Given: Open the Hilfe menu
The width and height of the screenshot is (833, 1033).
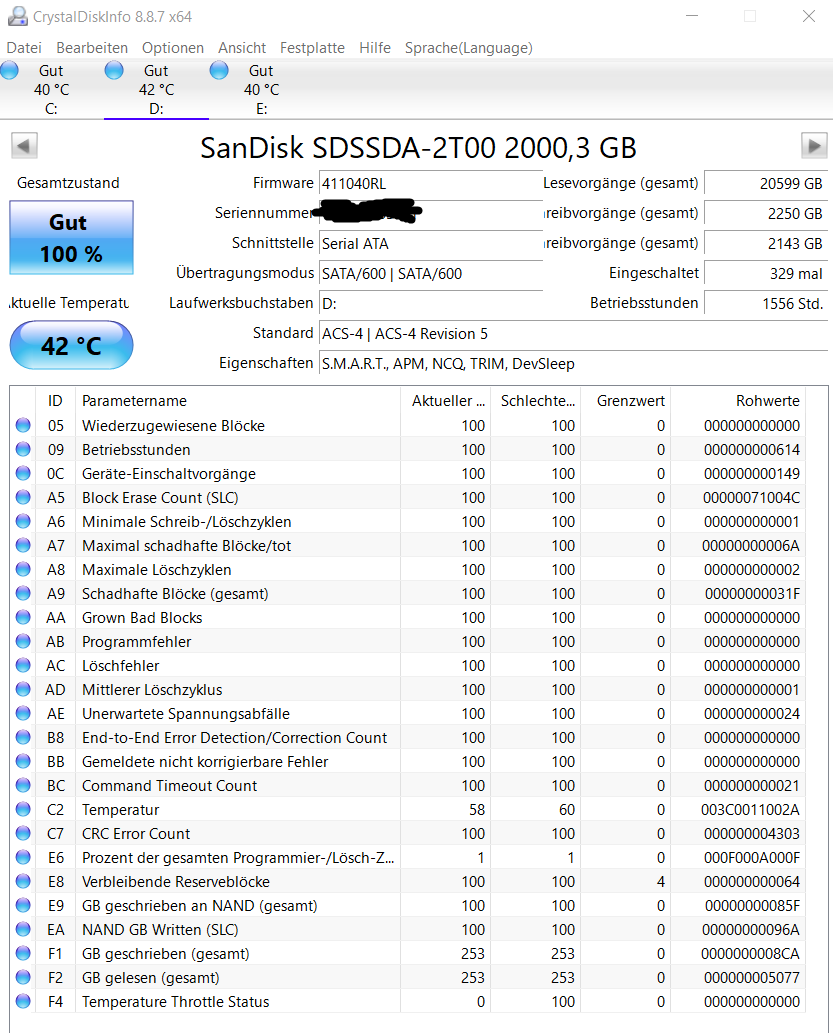Looking at the screenshot, I should (374, 47).
